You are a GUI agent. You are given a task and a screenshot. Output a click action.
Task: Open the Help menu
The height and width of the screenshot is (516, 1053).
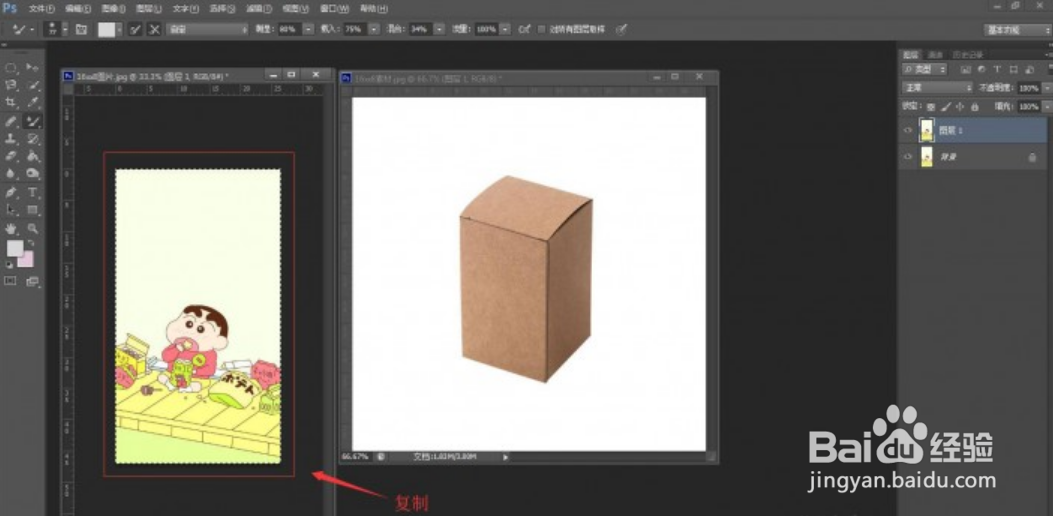373,9
